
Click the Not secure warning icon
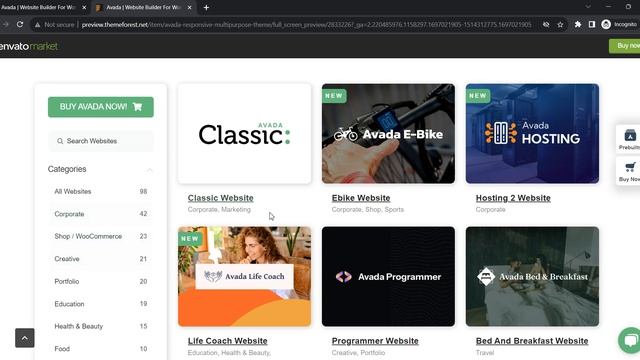click(x=38, y=25)
